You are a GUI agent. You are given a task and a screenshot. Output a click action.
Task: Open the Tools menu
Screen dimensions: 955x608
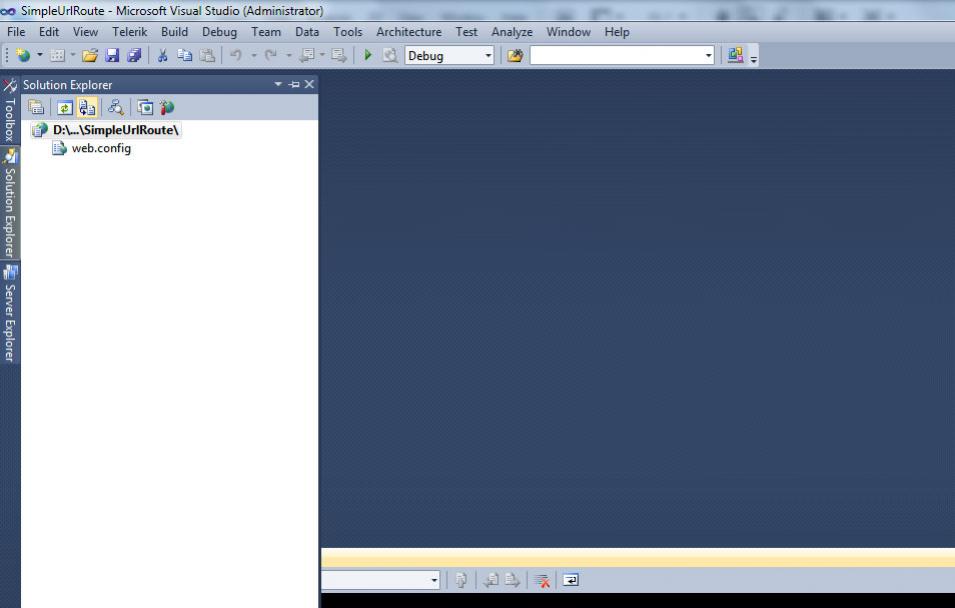(348, 32)
